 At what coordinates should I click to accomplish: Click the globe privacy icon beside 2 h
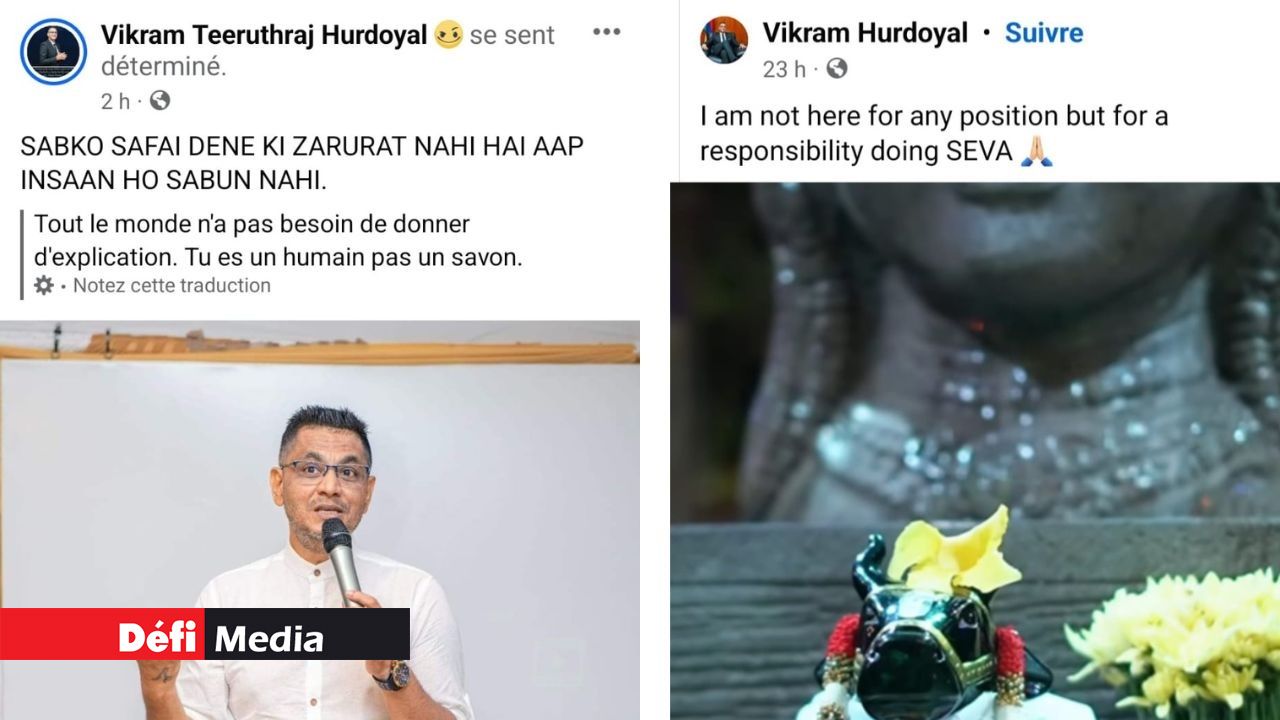[x=160, y=101]
